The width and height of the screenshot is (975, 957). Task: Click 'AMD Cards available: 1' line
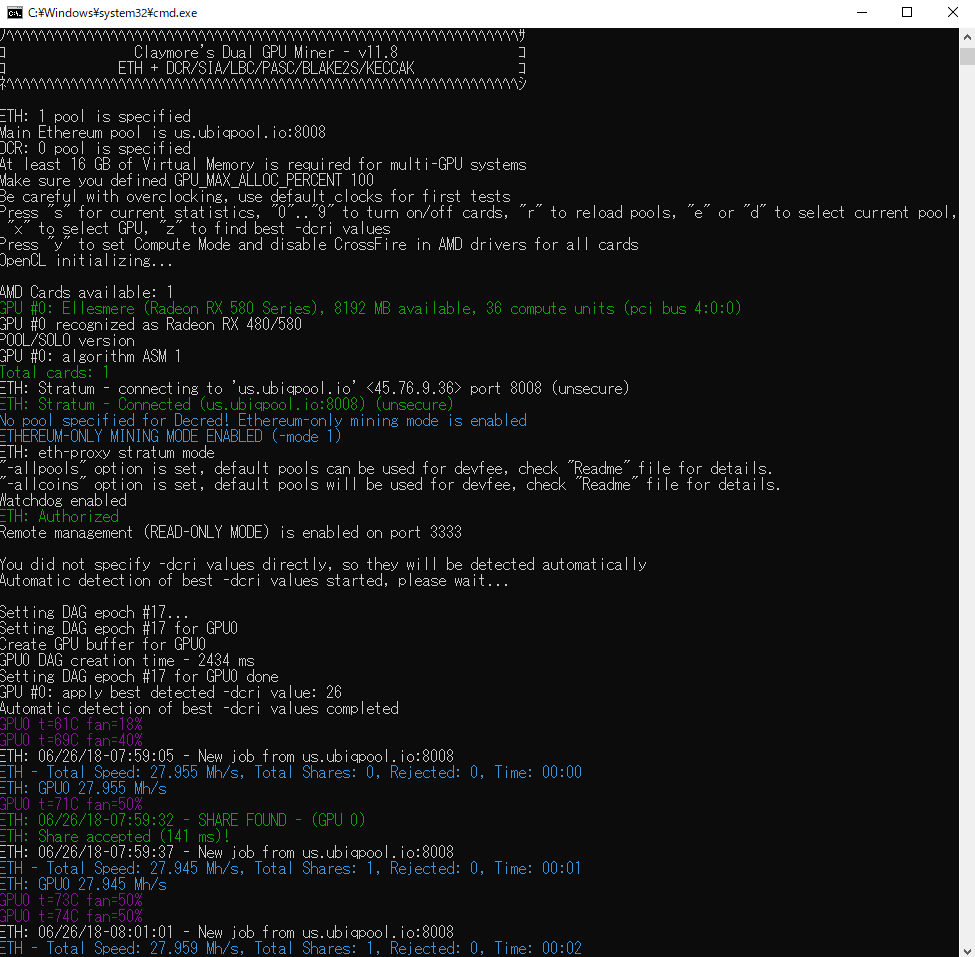pyautogui.click(x=86, y=292)
